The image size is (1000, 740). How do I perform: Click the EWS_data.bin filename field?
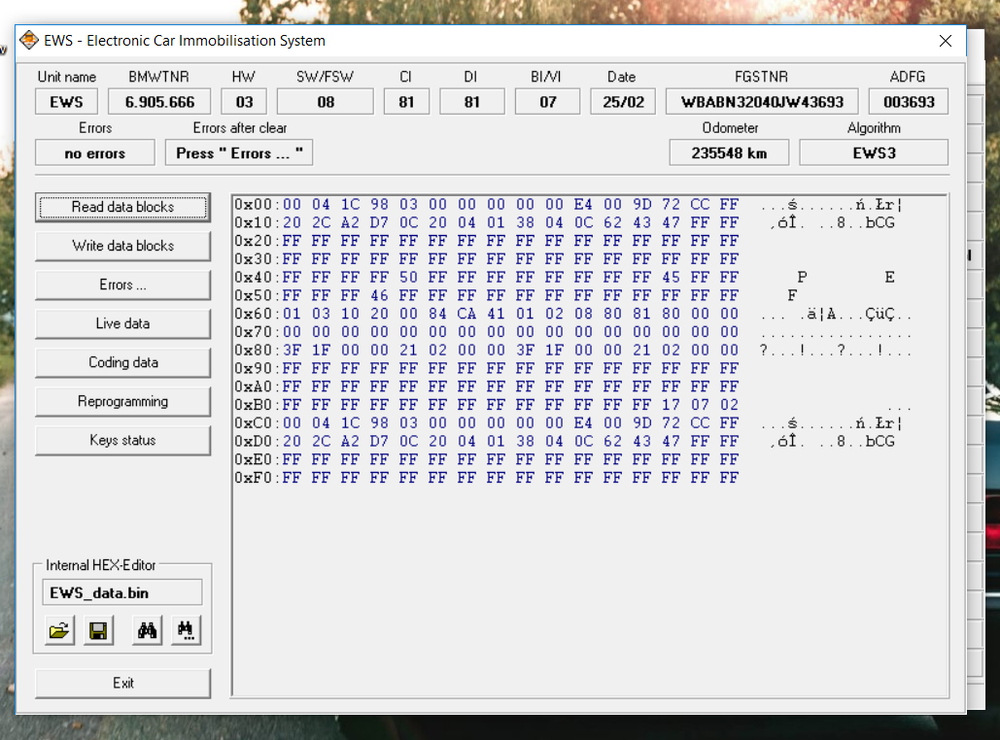121,593
